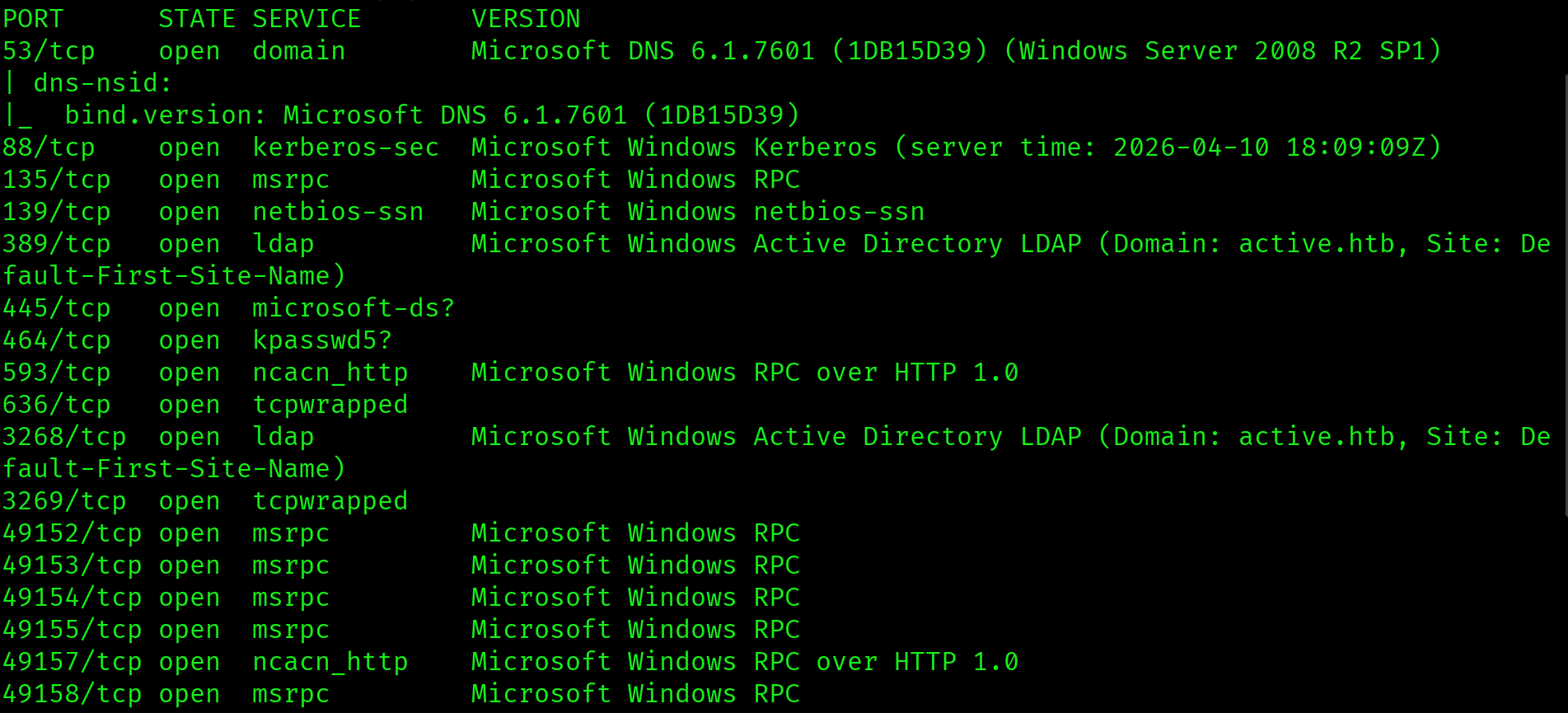This screenshot has width=1568, height=713.
Task: Click the 636/tcp port entry
Action: [56, 405]
